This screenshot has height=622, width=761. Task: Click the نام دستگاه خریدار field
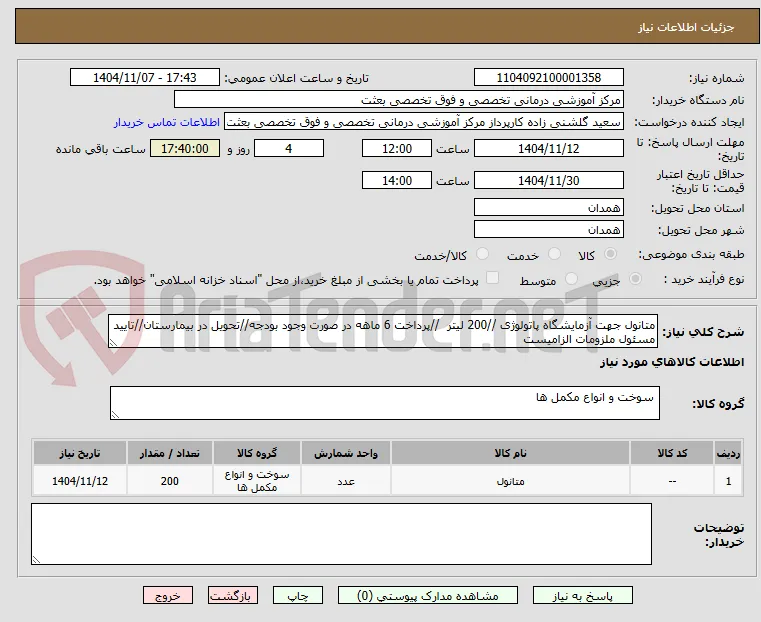click(x=398, y=100)
